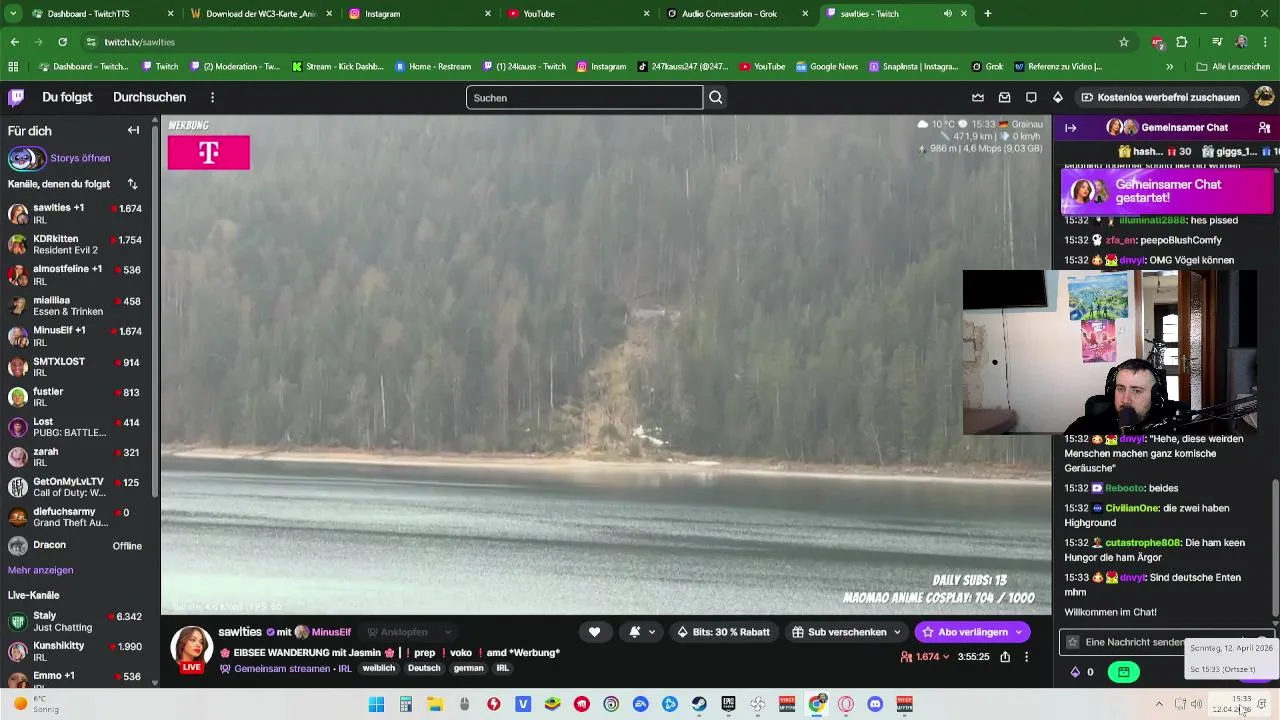1280x720 pixels.
Task: Click the heart follow button
Action: point(594,632)
